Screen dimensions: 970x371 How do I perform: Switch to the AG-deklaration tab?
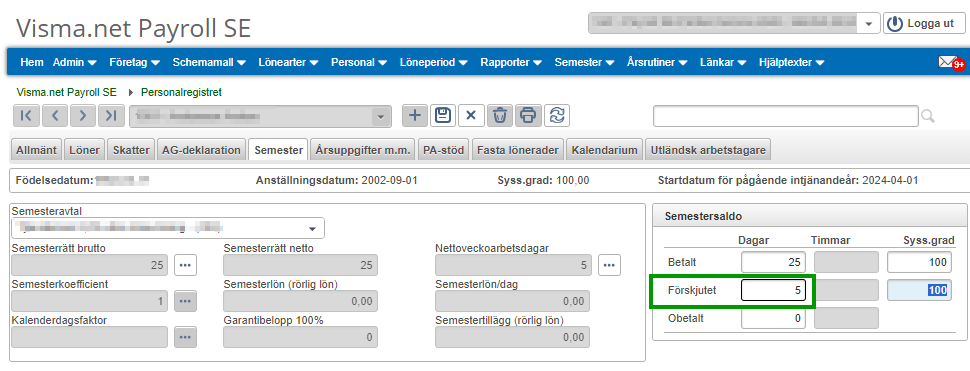(201, 150)
